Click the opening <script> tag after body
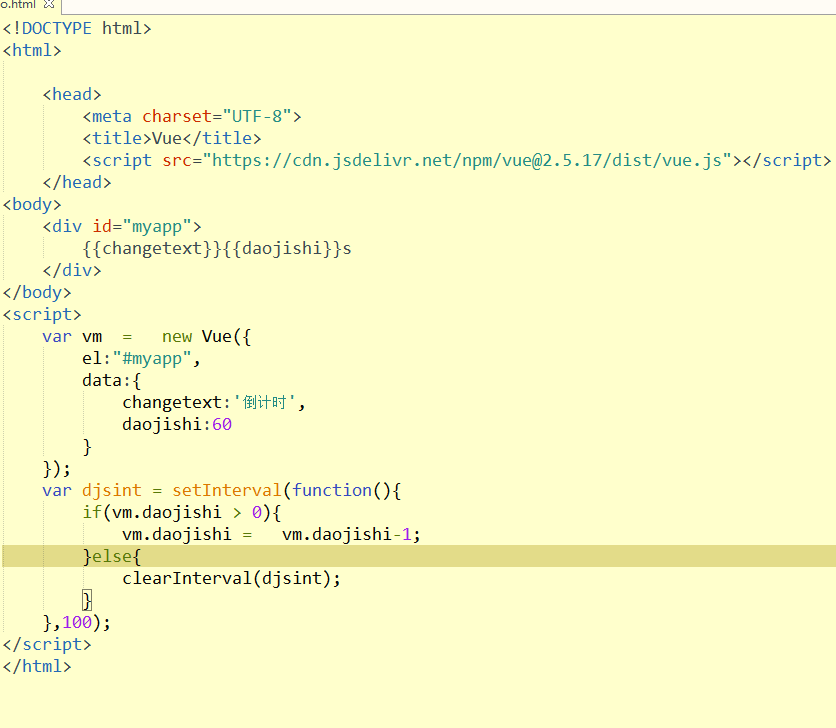This screenshot has height=728, width=836. (x=42, y=315)
